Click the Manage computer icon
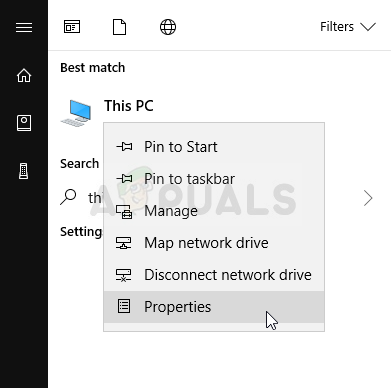Image resolution: width=391 pixels, height=388 pixels. coord(124,211)
